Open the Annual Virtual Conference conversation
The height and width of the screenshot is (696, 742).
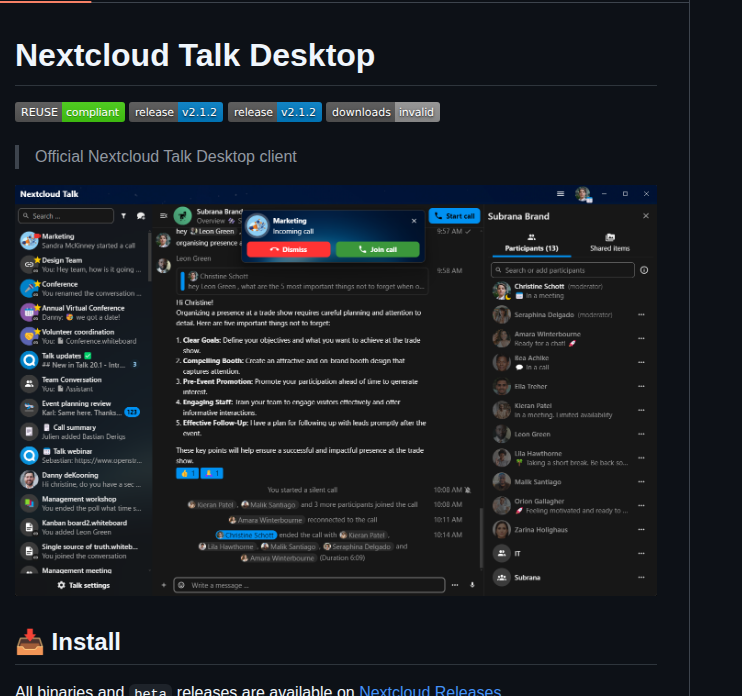click(x=82, y=312)
